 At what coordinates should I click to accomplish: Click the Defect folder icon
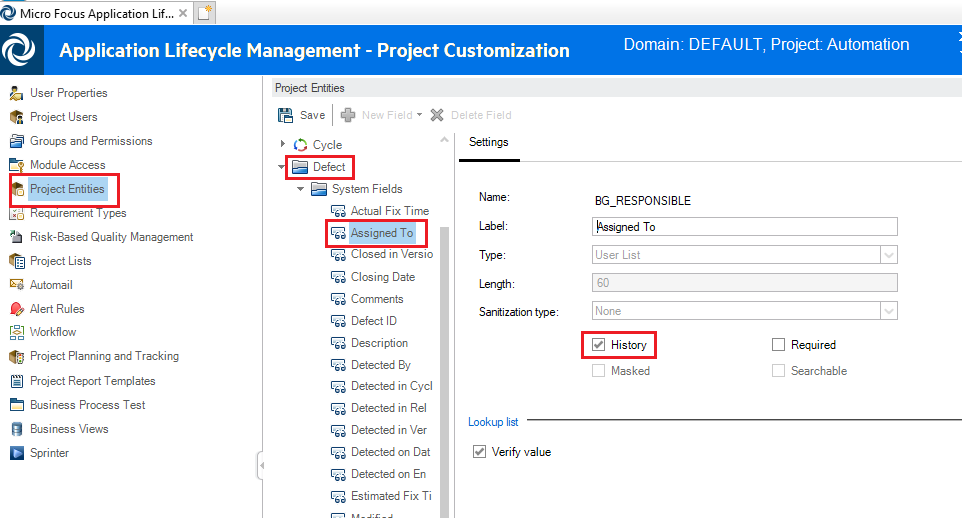300,167
